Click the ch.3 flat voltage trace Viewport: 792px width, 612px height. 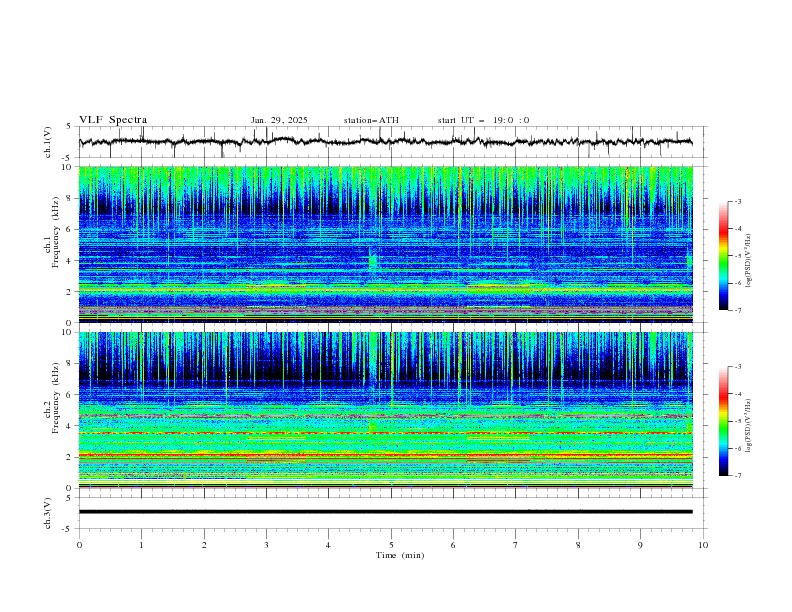385,512
